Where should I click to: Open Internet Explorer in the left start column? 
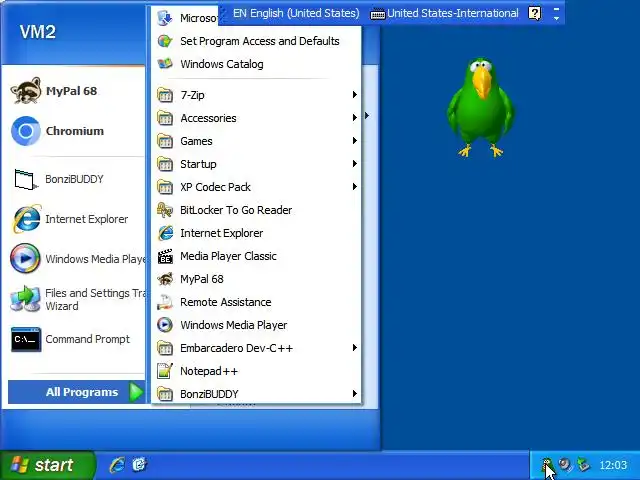click(x=27, y=219)
